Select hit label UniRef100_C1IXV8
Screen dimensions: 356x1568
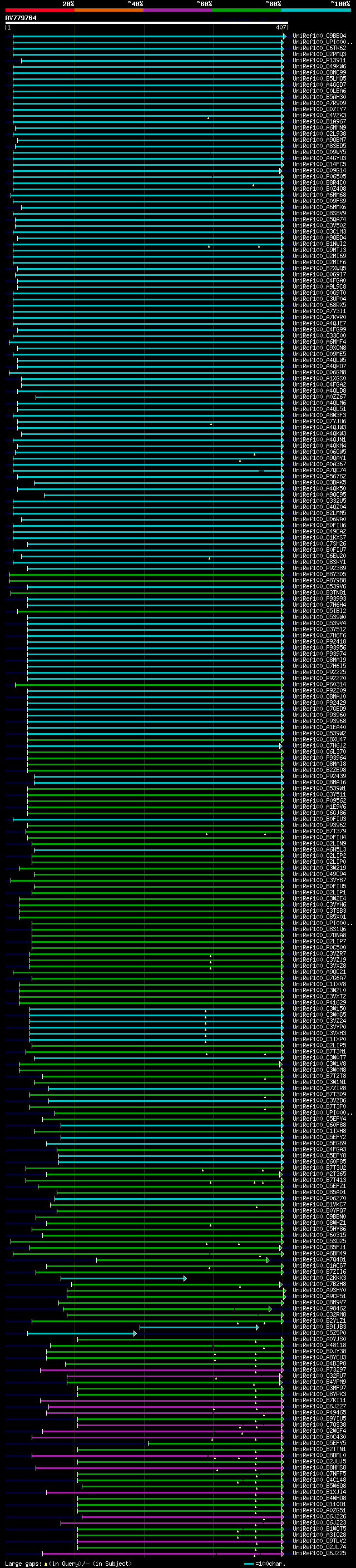coord(319,985)
